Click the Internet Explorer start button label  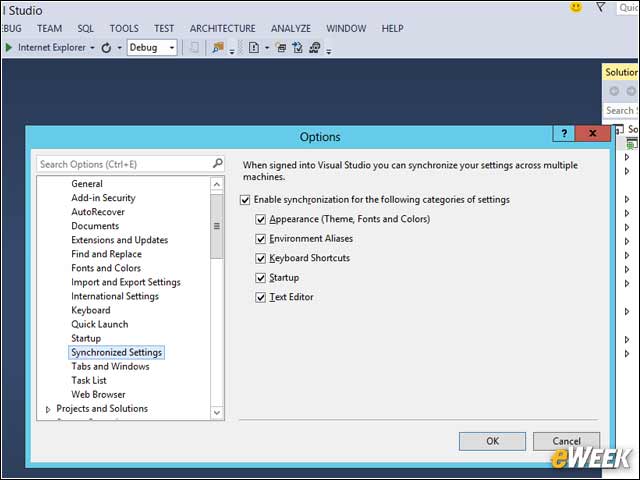click(x=52, y=48)
